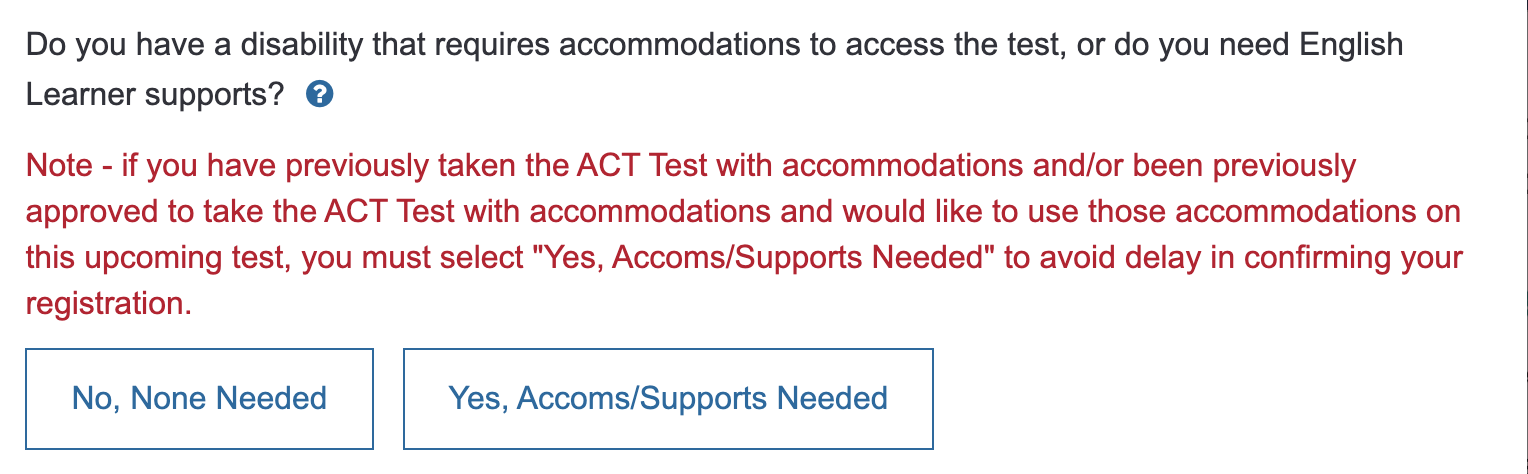
Task: Click the blue circular help tooltip icon
Action: [320, 96]
